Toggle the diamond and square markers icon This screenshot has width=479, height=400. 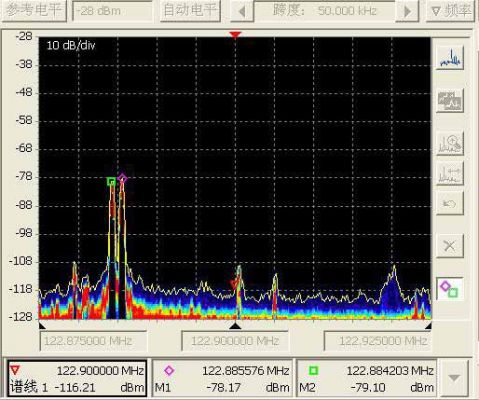coord(450,289)
